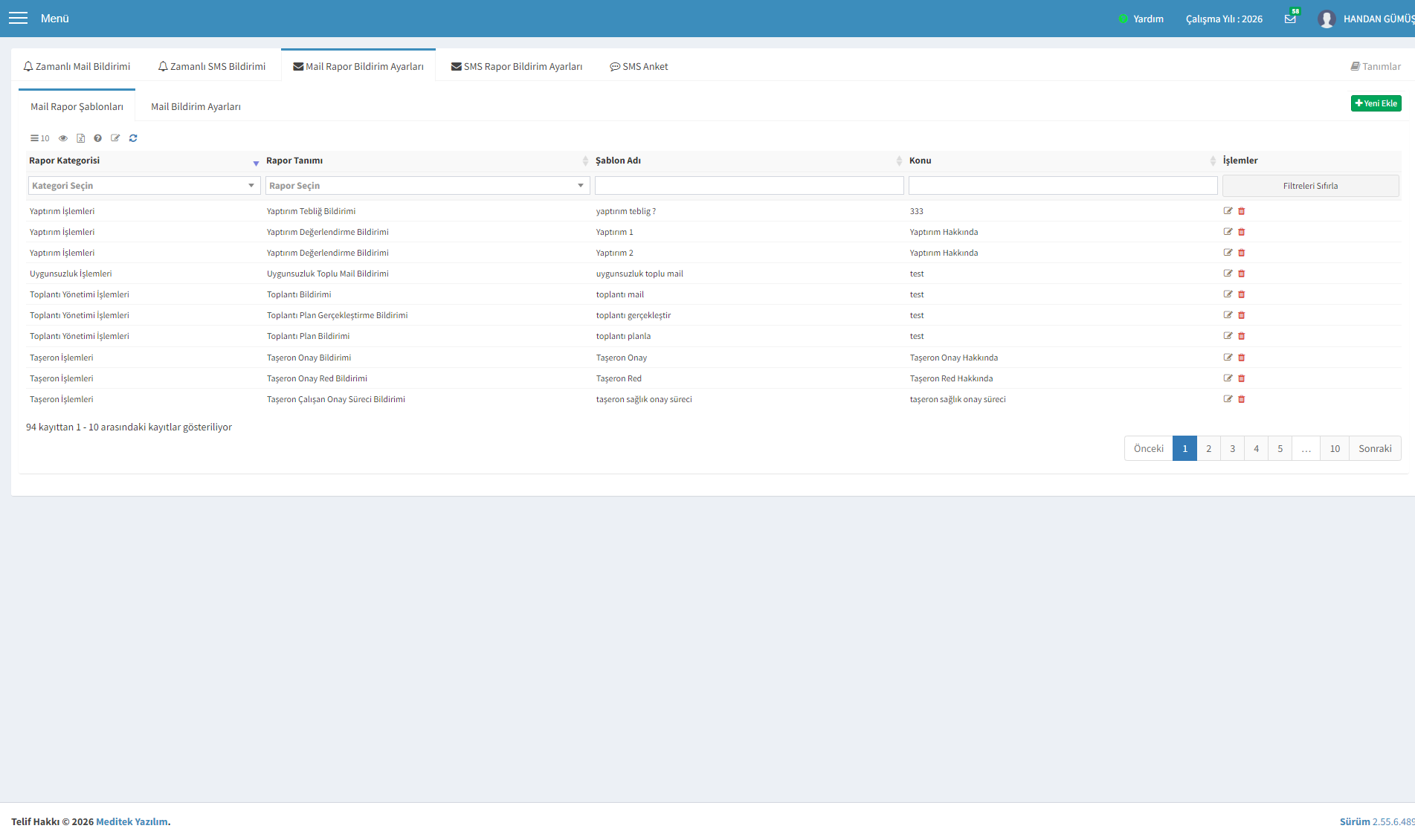Delete the toplantı mail template
This screenshot has height=840, width=1415.
point(1241,294)
